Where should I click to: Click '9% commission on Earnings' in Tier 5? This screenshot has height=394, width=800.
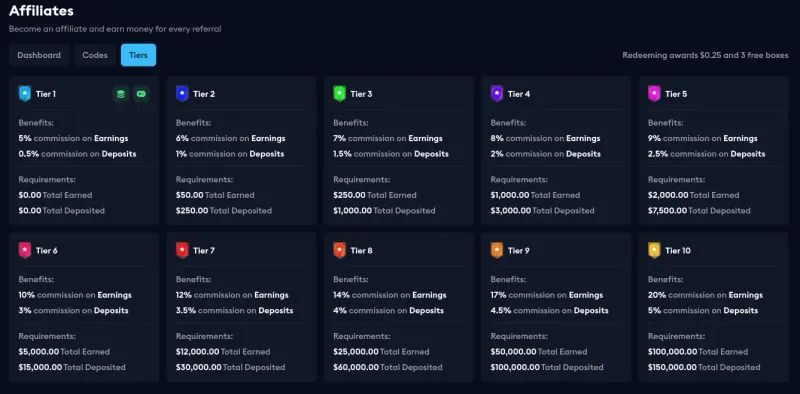[x=703, y=138]
